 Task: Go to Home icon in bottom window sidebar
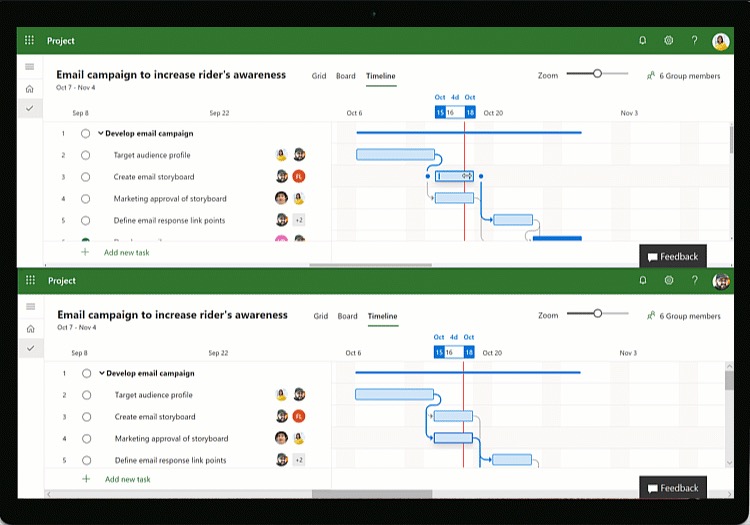31,329
